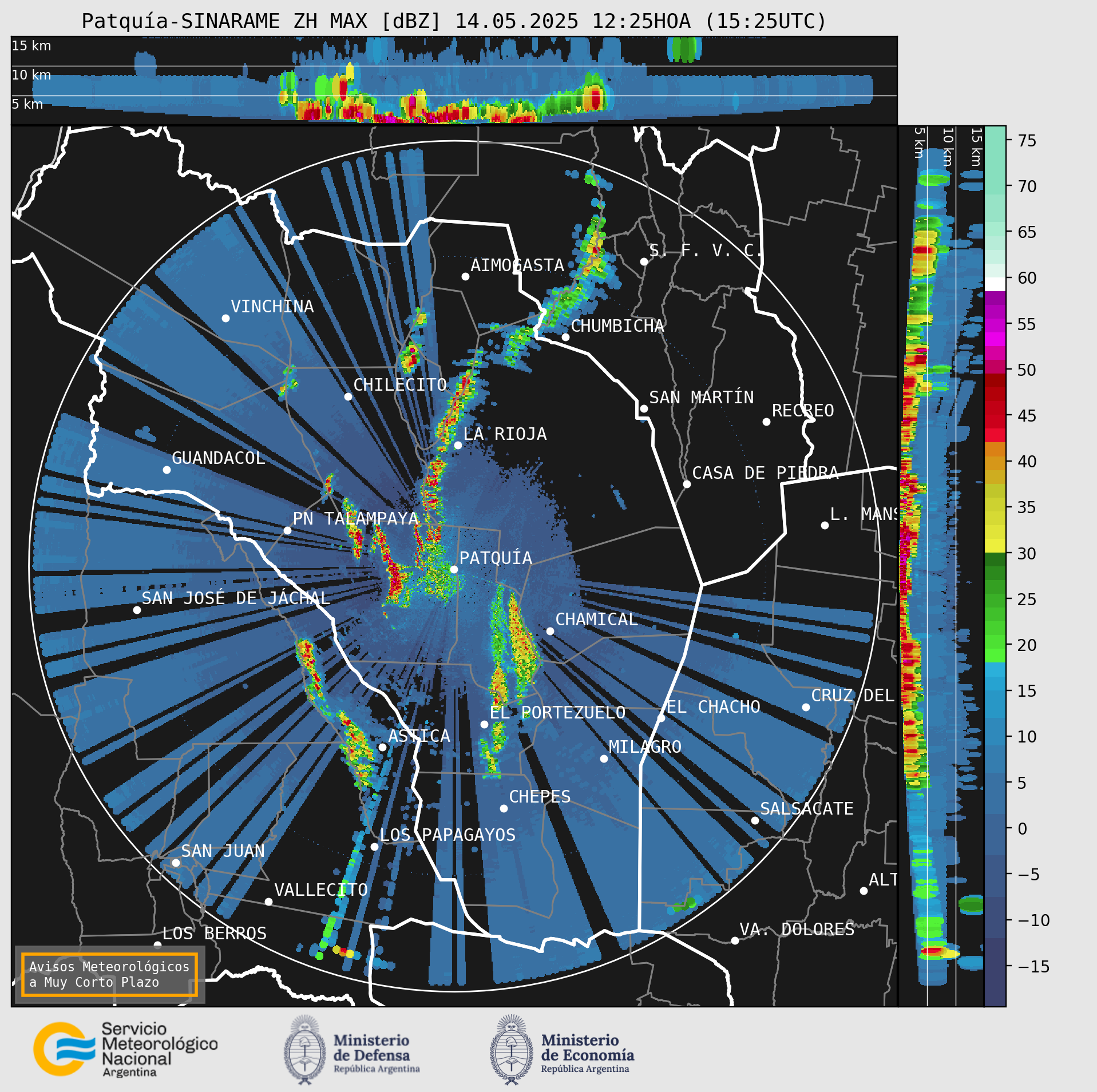
Task: Click the CHAMICAL label
Action: pos(596,619)
